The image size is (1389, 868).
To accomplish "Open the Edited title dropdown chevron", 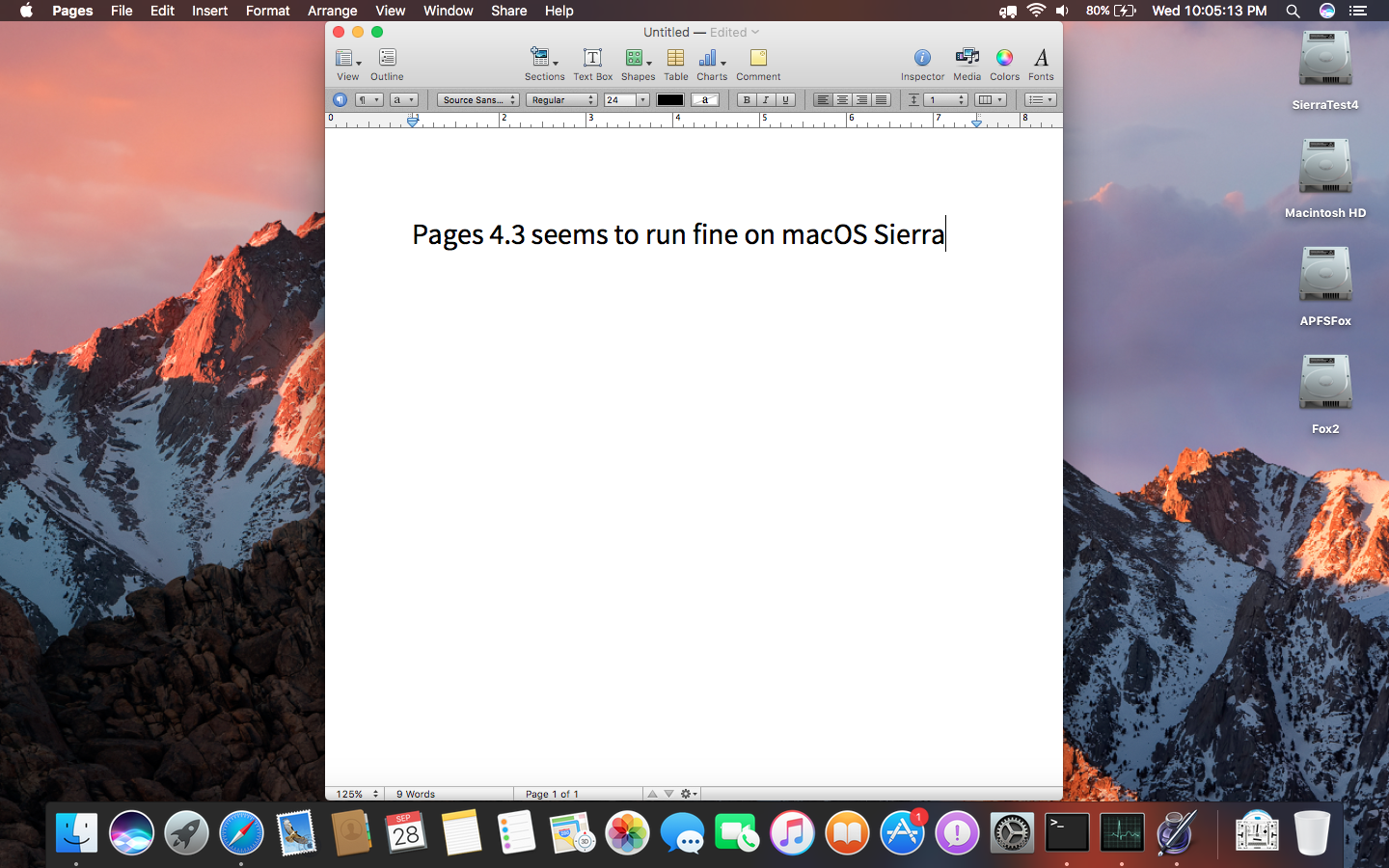I will point(755,32).
